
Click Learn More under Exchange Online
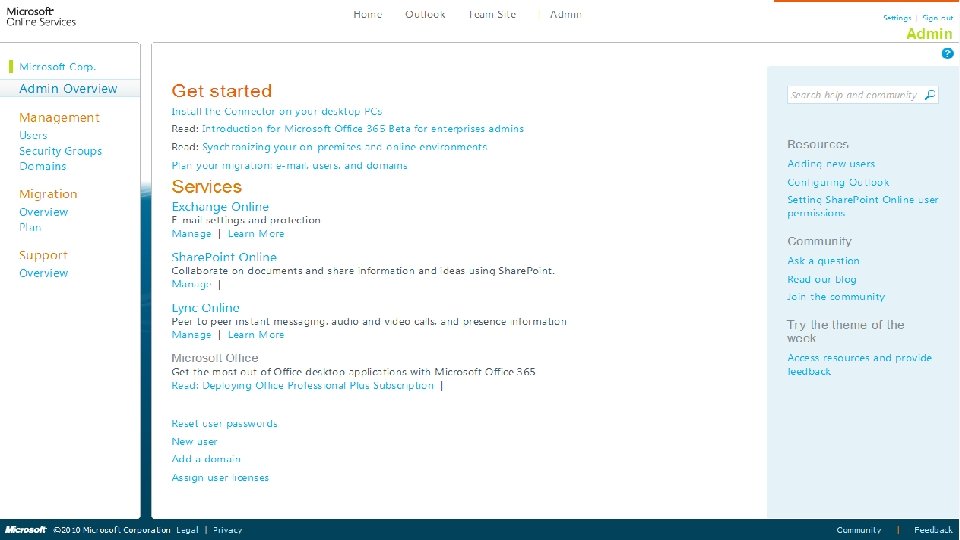[x=256, y=234]
